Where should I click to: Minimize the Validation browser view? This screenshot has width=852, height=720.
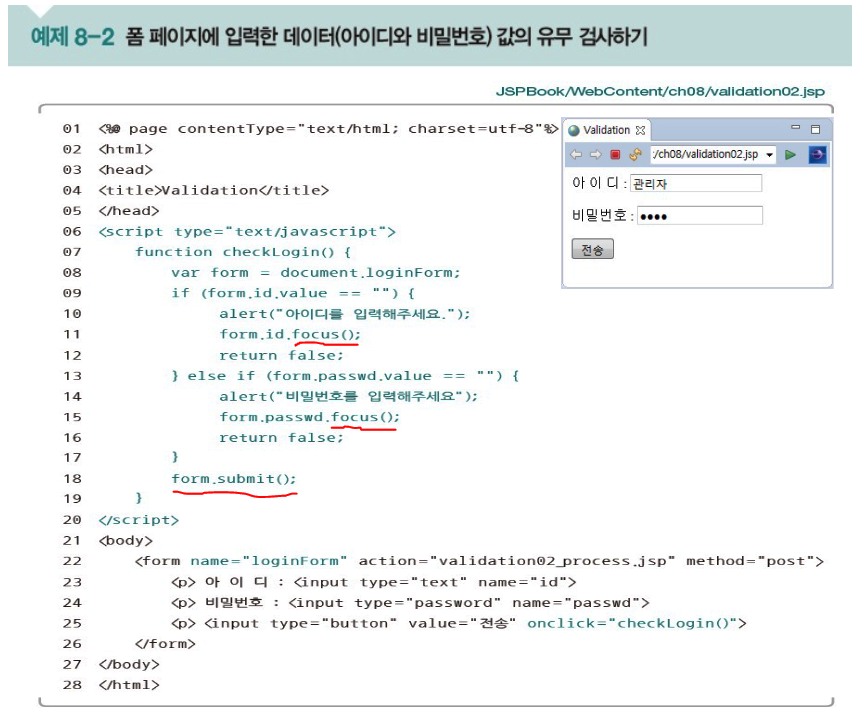coord(795,127)
